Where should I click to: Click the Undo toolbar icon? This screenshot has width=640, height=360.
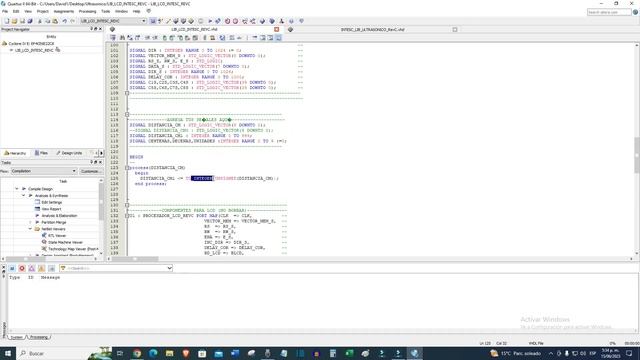point(64,21)
